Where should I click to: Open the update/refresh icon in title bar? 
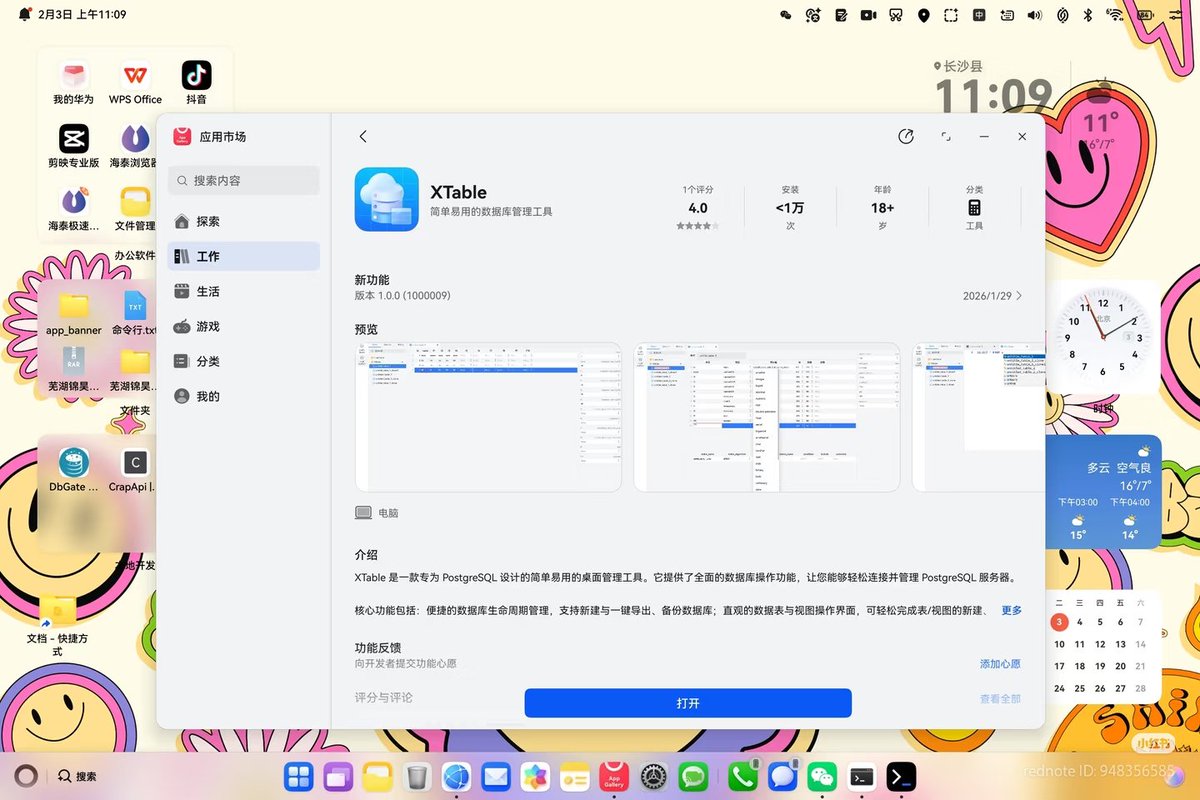(906, 136)
